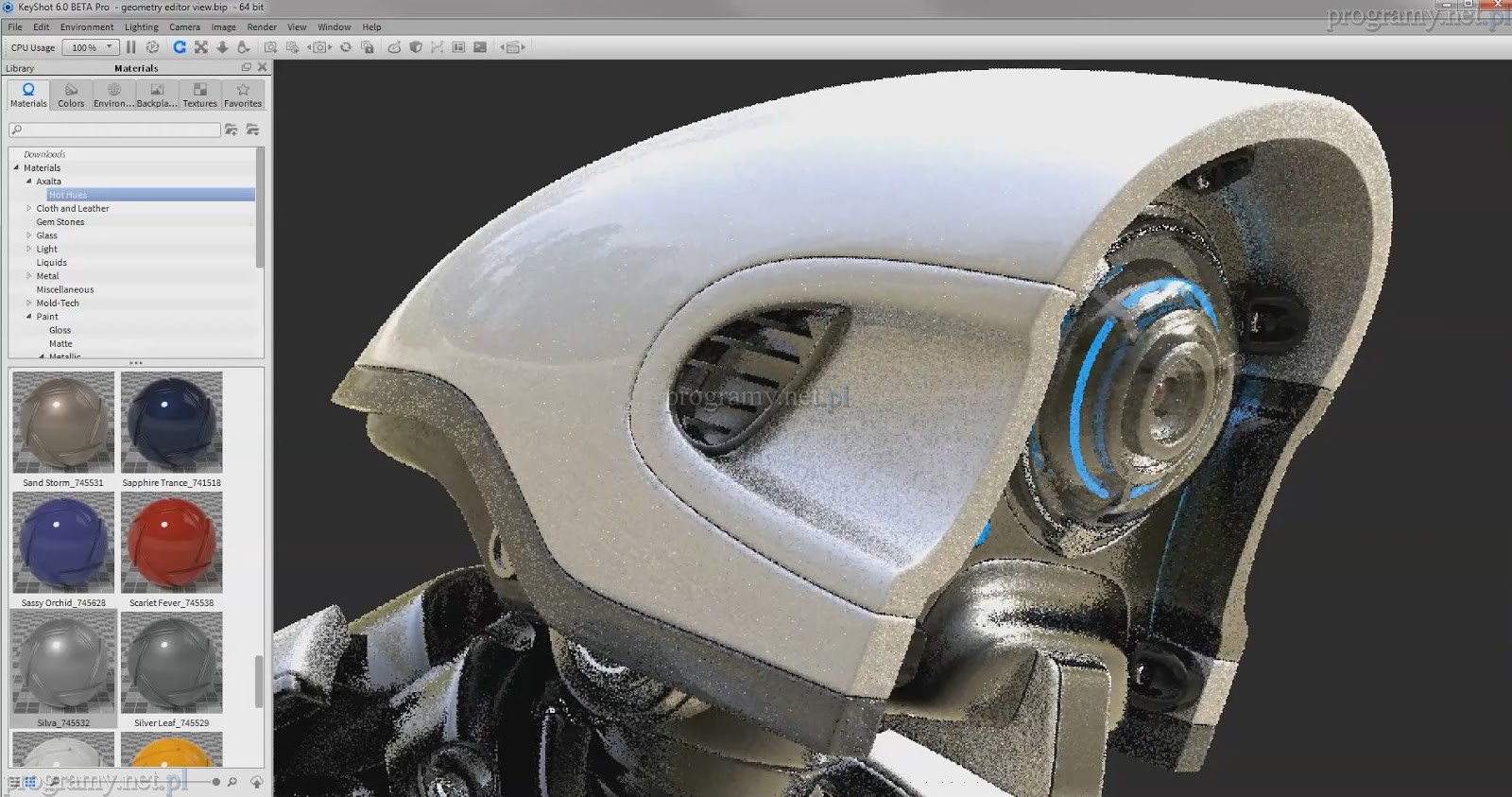Viewport: 1512px width, 797px height.
Task: Select the Gem Stones category
Action: click(x=60, y=222)
